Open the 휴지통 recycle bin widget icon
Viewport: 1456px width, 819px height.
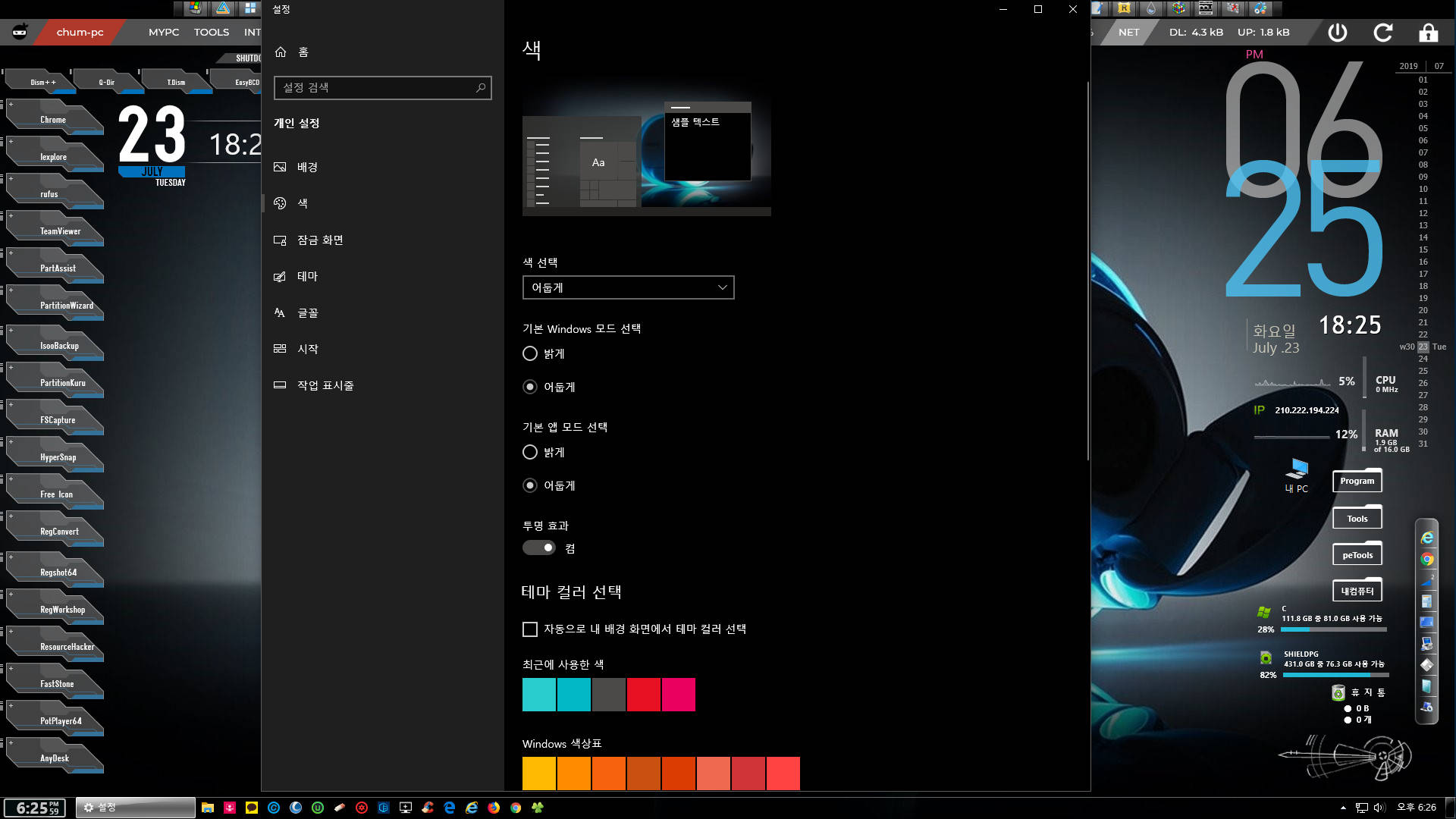(x=1338, y=692)
